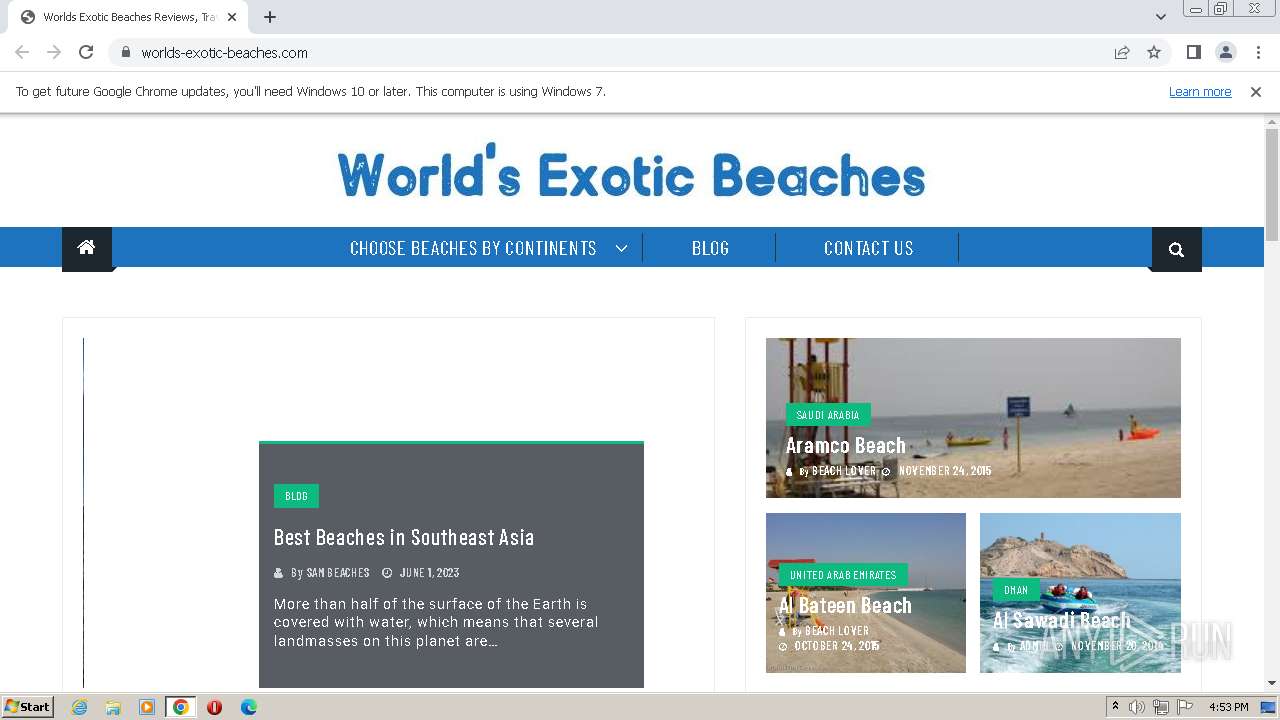This screenshot has width=1280, height=720.
Task: Bookmark this page with the star
Action: coord(1154,52)
